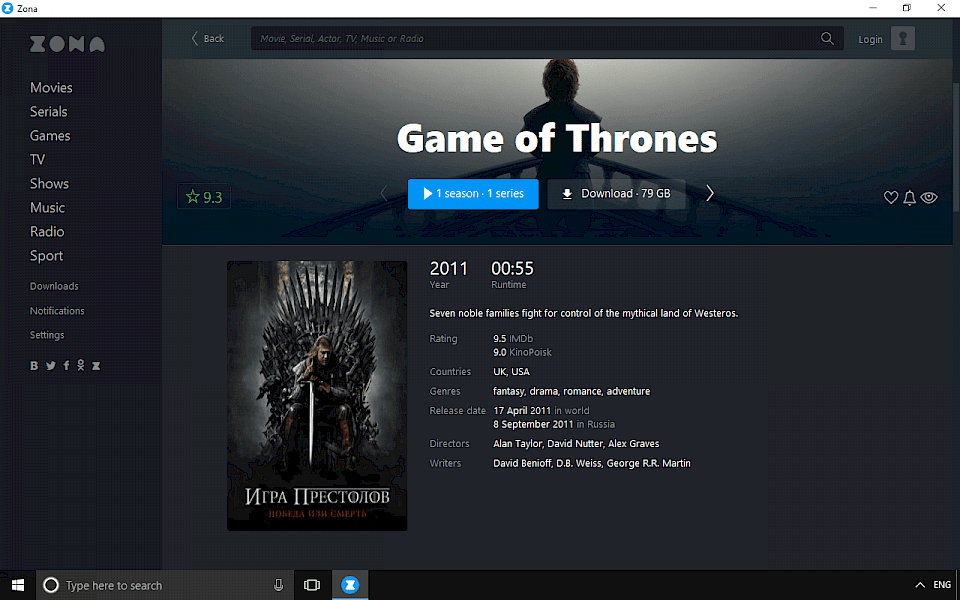This screenshot has width=960, height=600.
Task: Open Notifications in the sidebar
Action: pyautogui.click(x=57, y=310)
